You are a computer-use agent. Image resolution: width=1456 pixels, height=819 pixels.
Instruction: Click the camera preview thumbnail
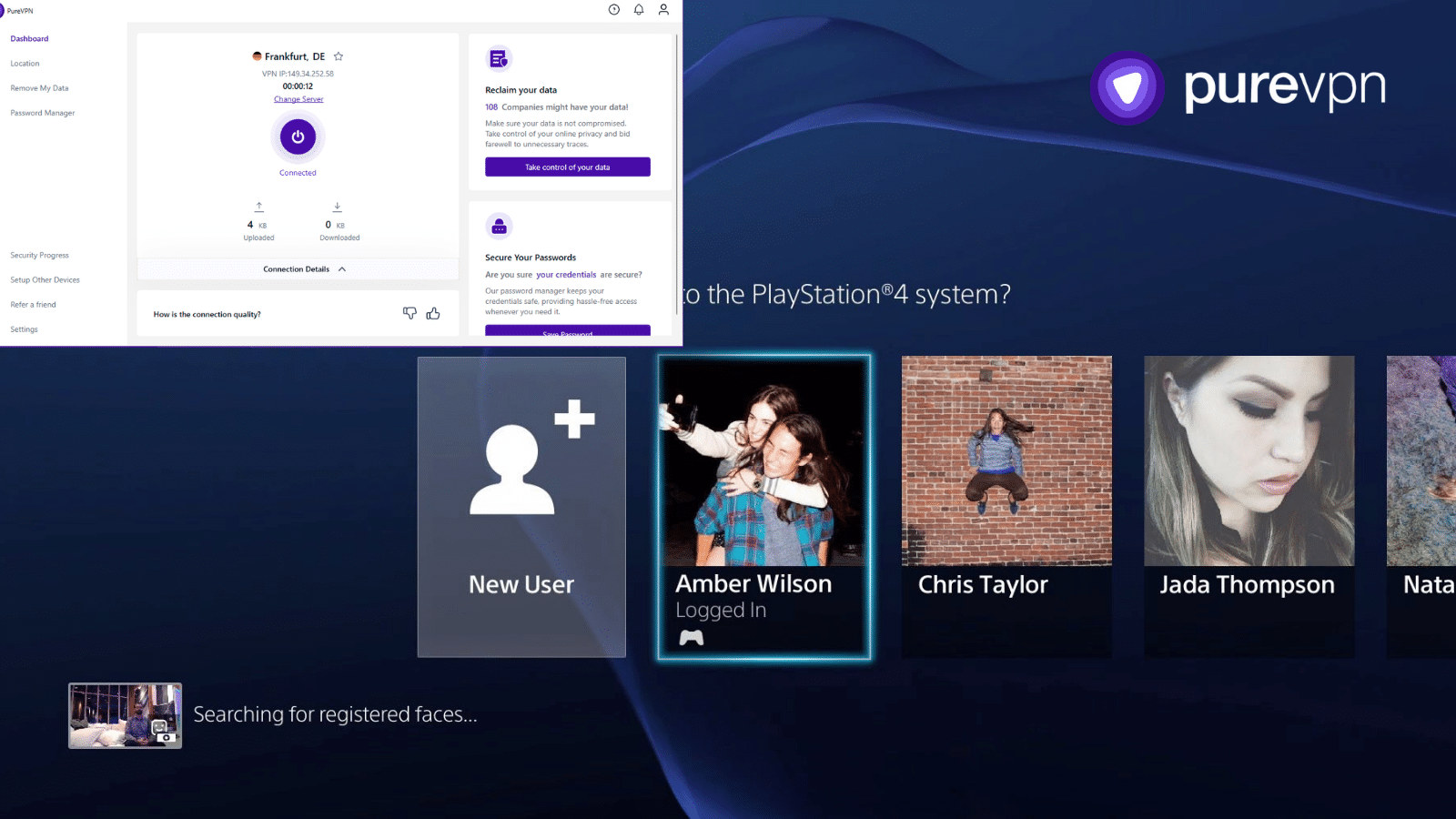(x=126, y=716)
